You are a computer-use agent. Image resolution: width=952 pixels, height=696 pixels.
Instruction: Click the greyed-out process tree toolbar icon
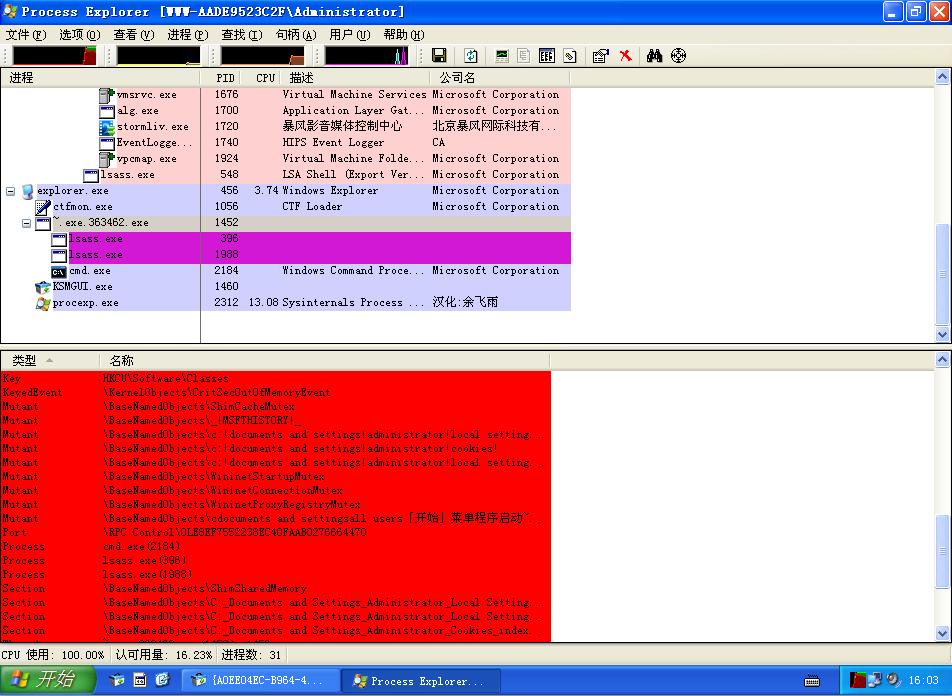tap(523, 56)
